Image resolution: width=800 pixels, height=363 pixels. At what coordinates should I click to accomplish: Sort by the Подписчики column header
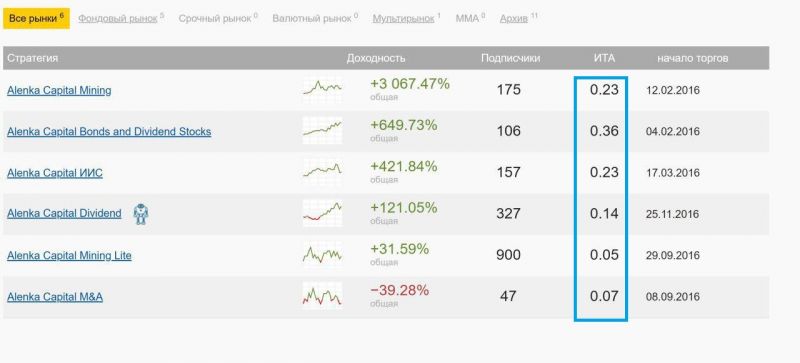[x=510, y=58]
